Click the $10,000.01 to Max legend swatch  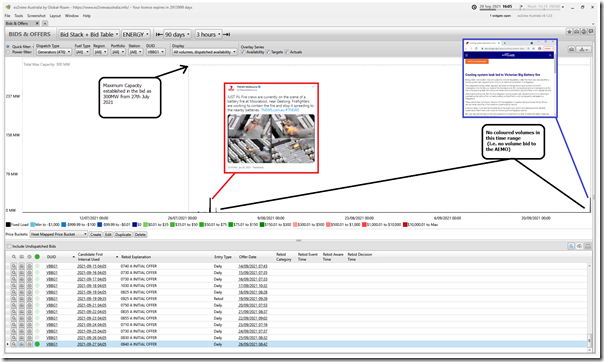(405, 225)
